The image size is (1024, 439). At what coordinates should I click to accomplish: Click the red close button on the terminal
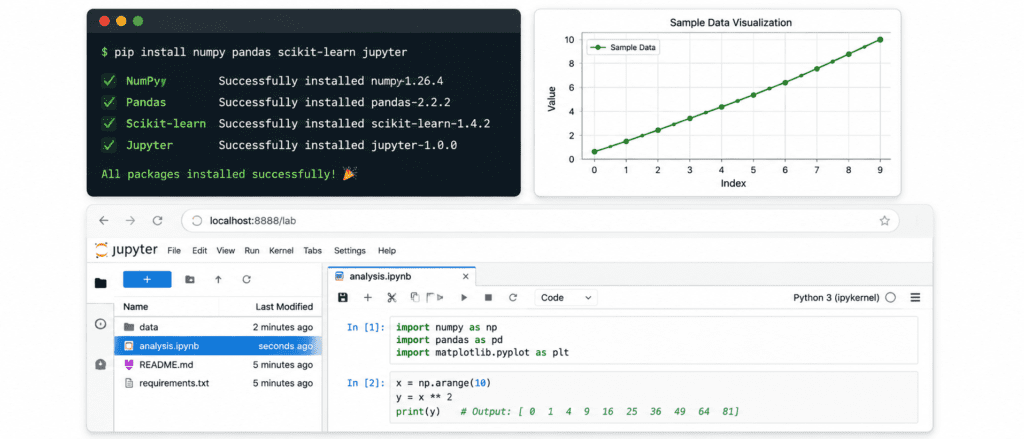(104, 21)
